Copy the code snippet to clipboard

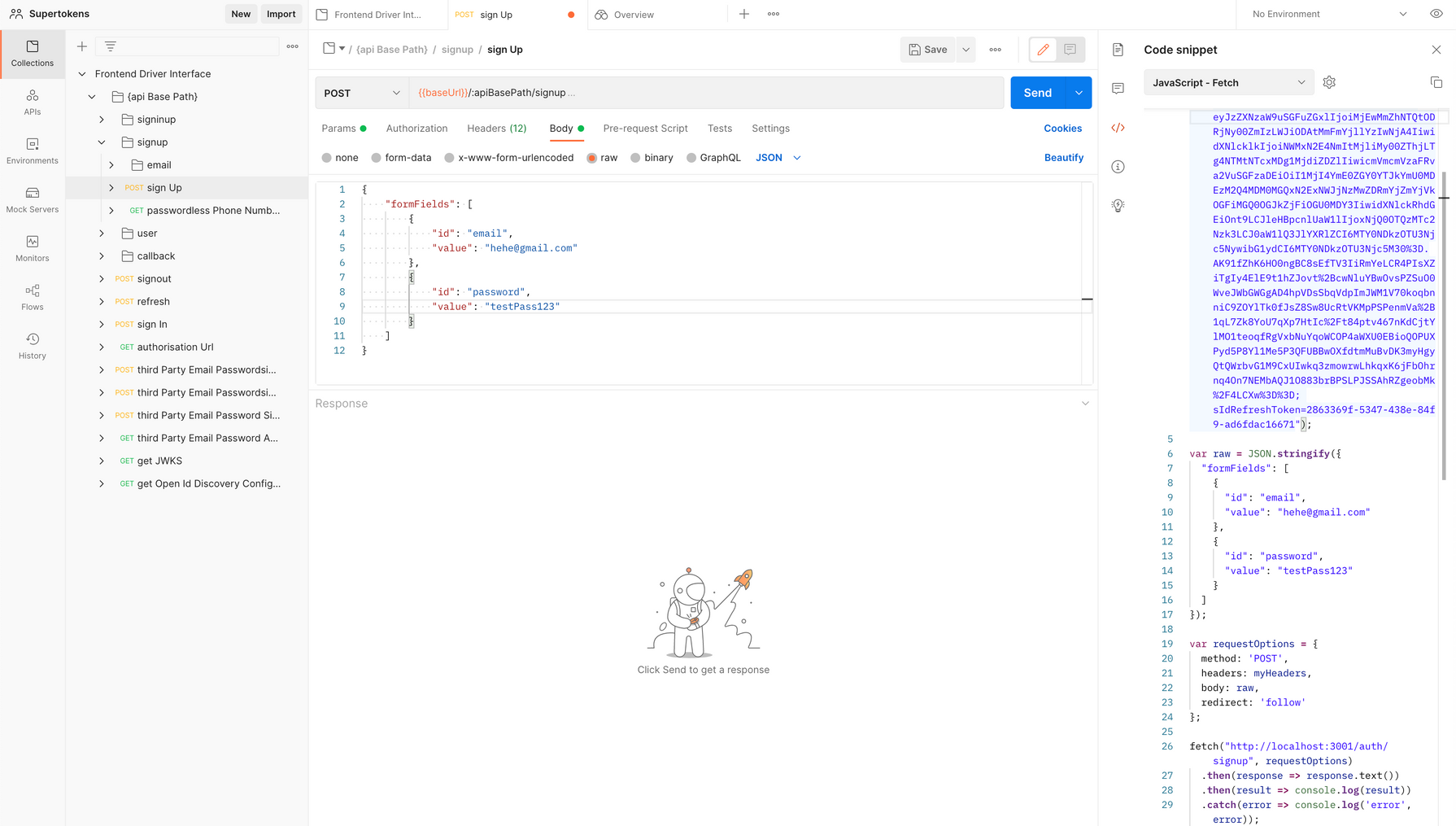click(1436, 82)
